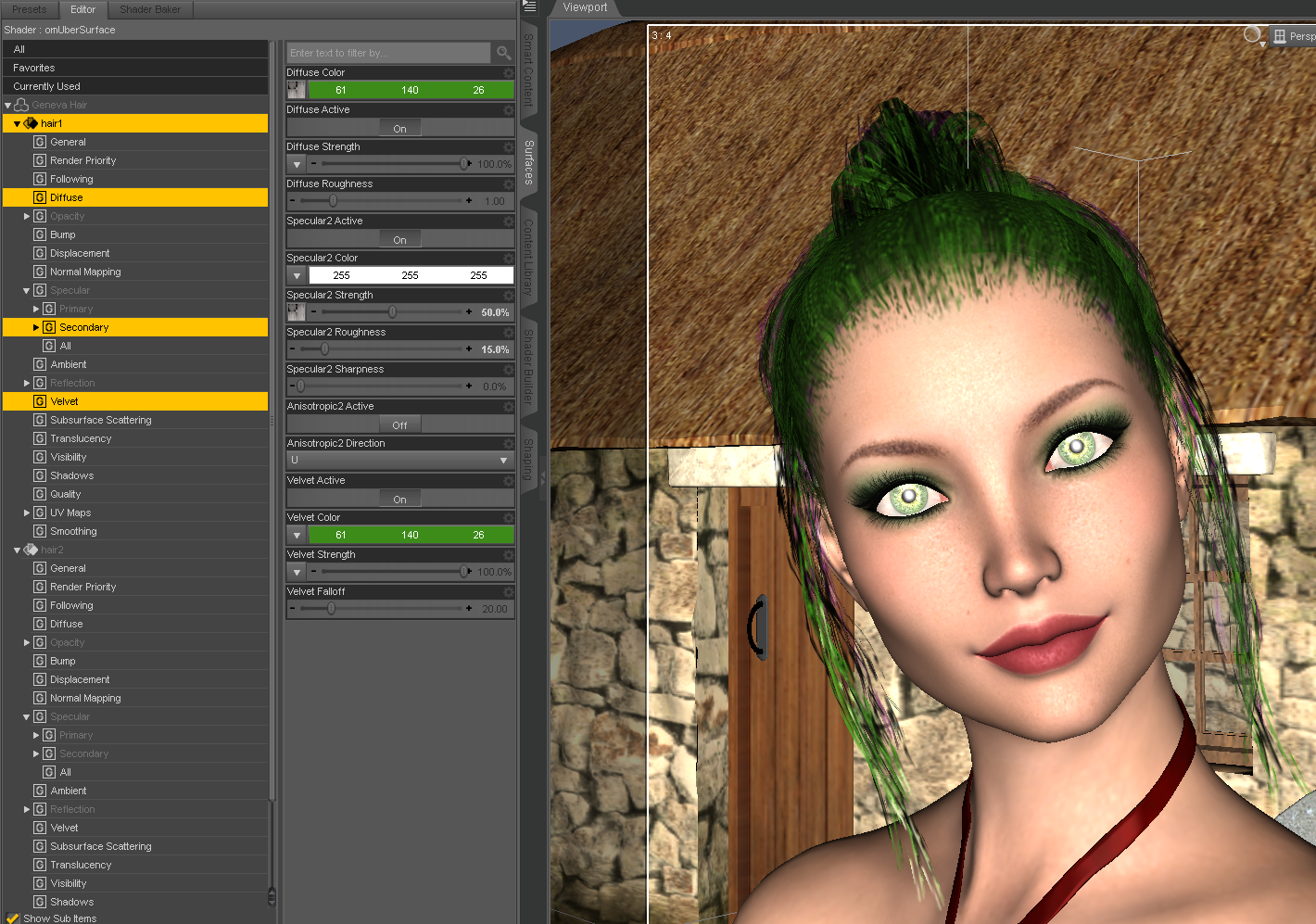Open the Shader Builder side tab
Screen dimensions: 1316x924
(529, 366)
